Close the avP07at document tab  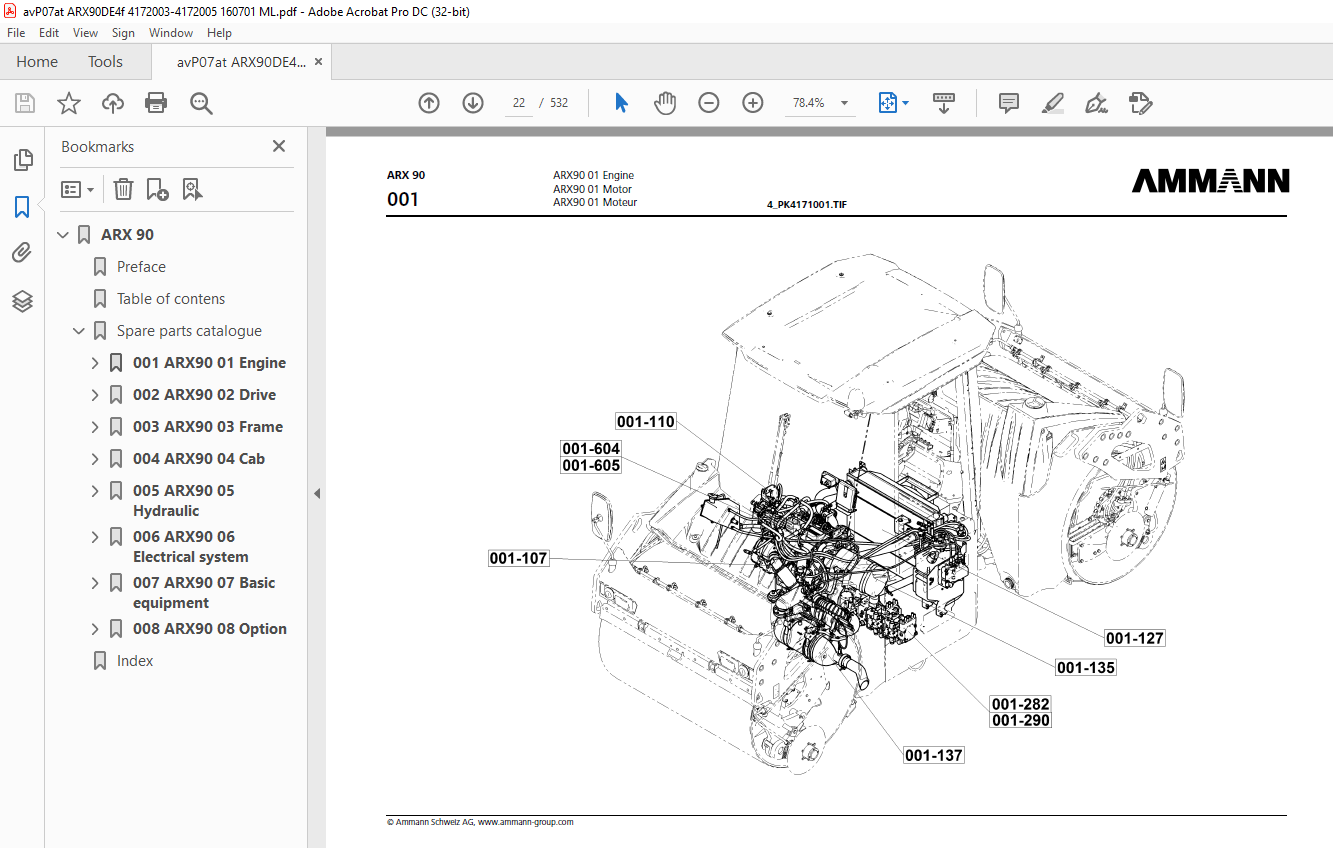pos(318,62)
